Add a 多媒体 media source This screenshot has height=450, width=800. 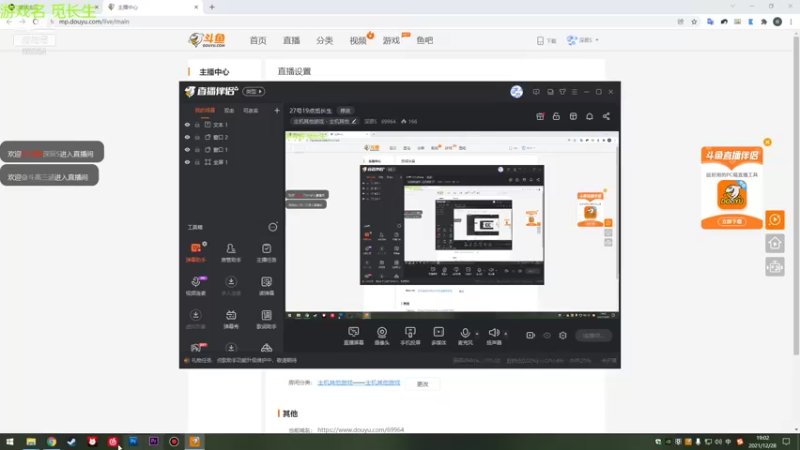(x=439, y=336)
